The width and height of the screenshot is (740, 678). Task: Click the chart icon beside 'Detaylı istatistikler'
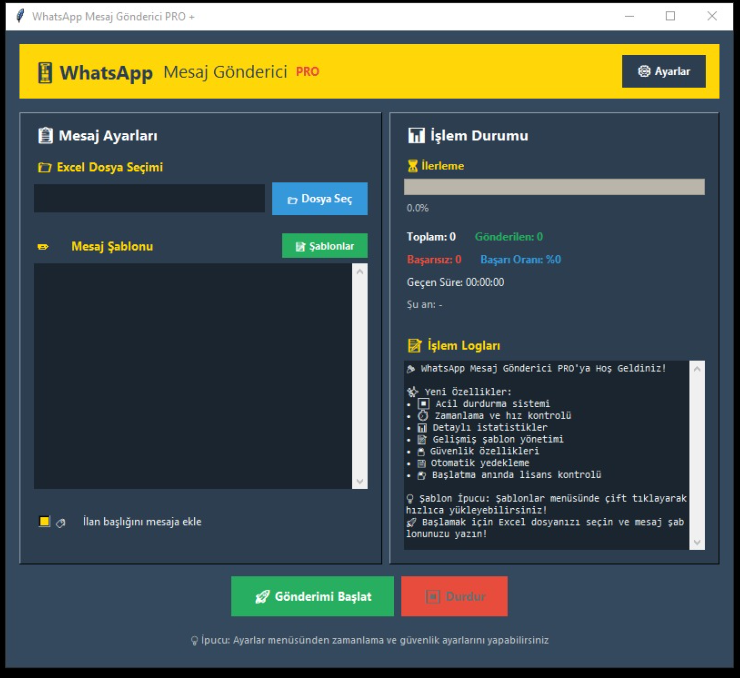(422, 428)
